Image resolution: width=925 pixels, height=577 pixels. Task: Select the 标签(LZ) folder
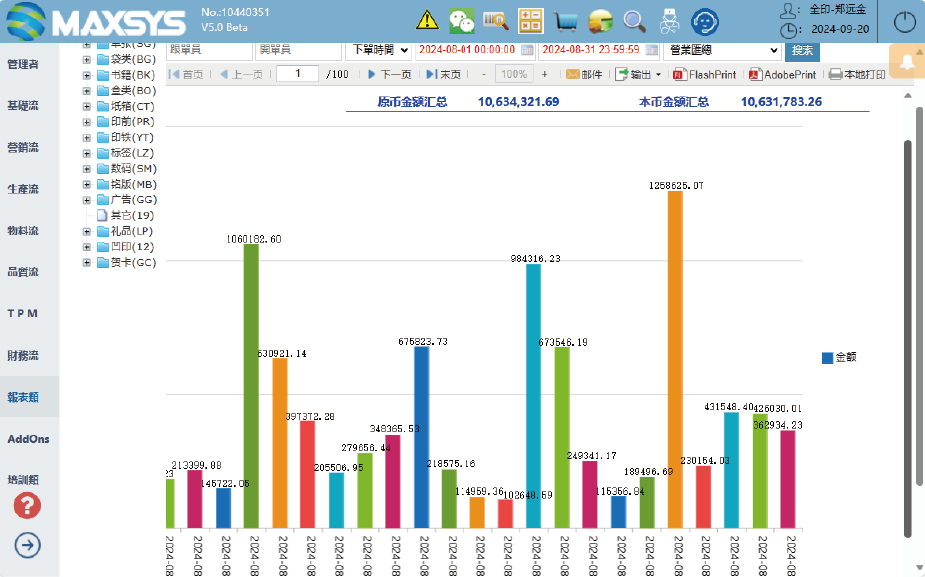[x=126, y=153]
